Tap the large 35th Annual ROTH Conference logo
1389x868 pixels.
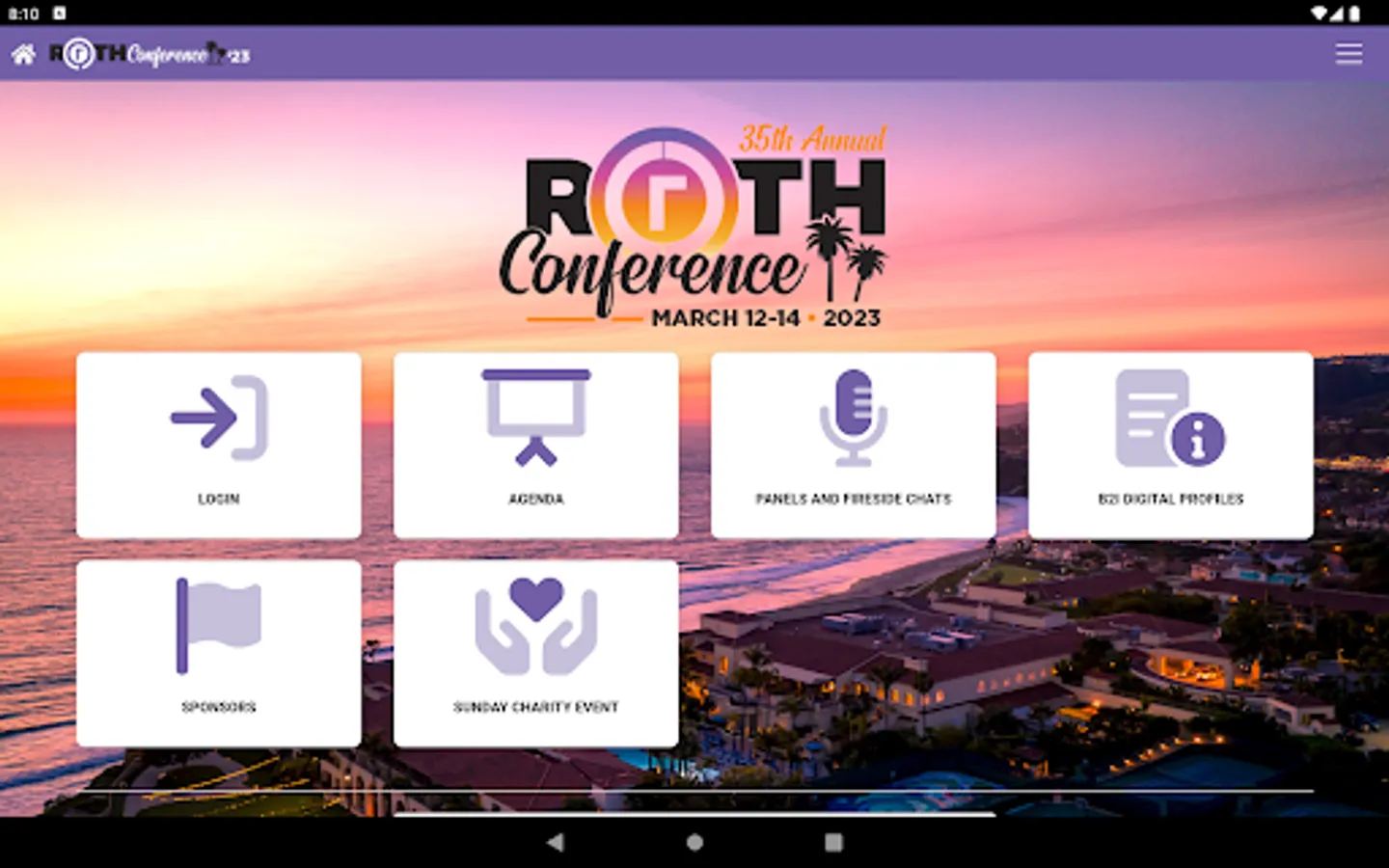[x=693, y=228]
